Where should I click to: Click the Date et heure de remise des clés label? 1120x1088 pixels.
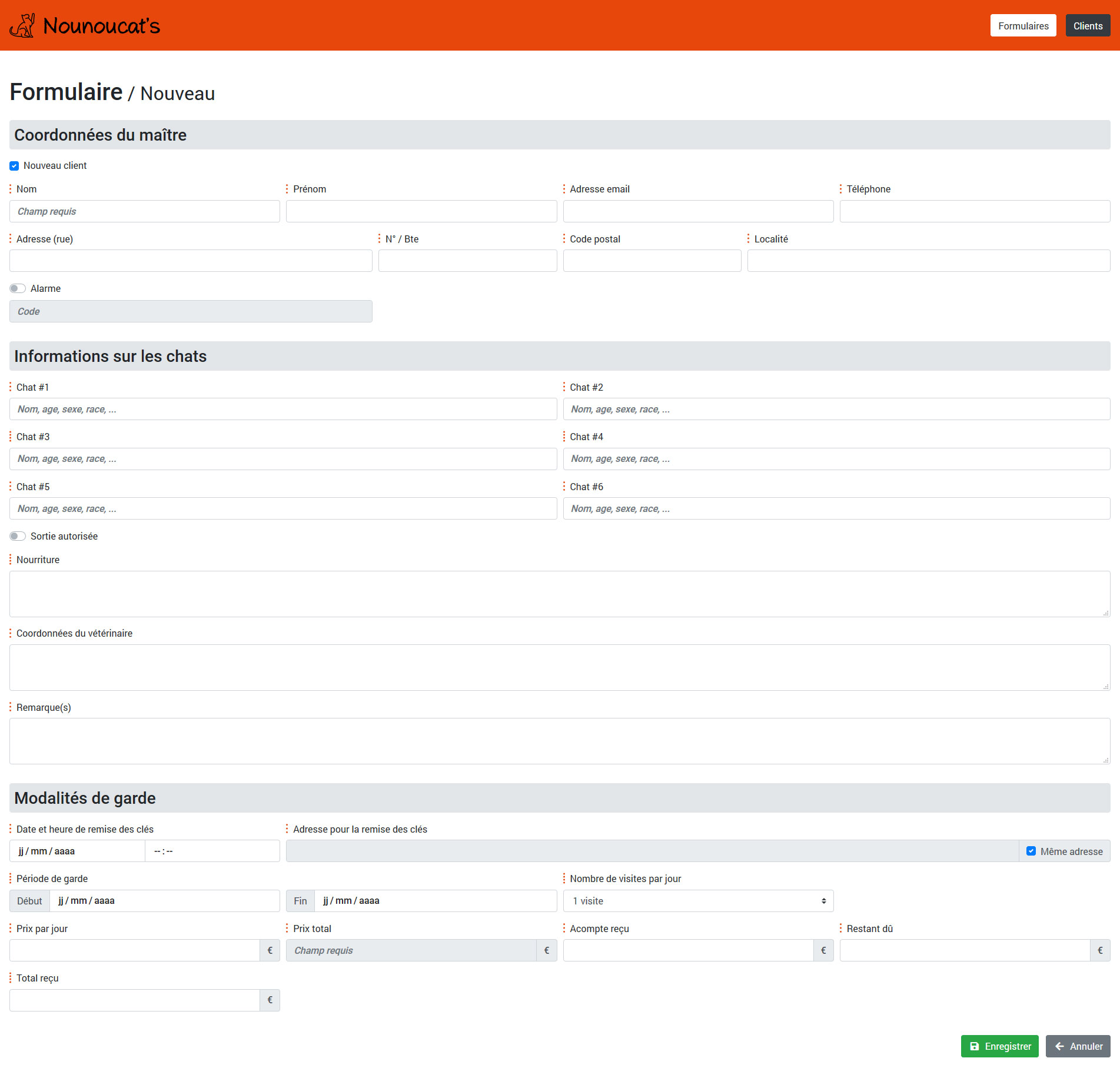tap(85, 829)
